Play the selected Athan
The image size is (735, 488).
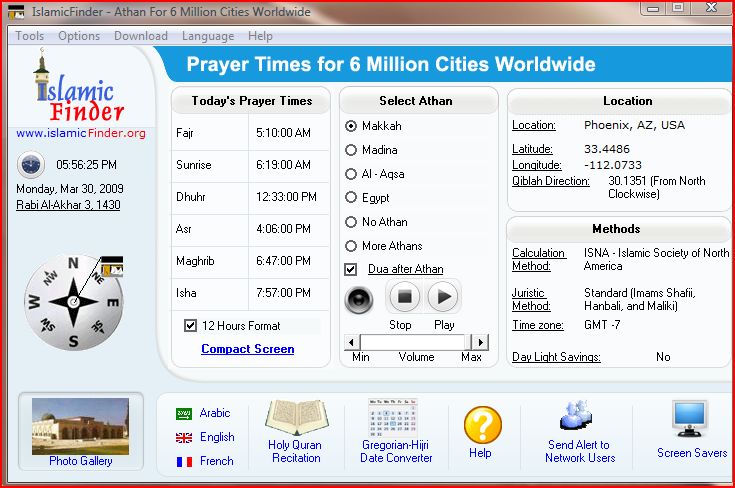442,296
